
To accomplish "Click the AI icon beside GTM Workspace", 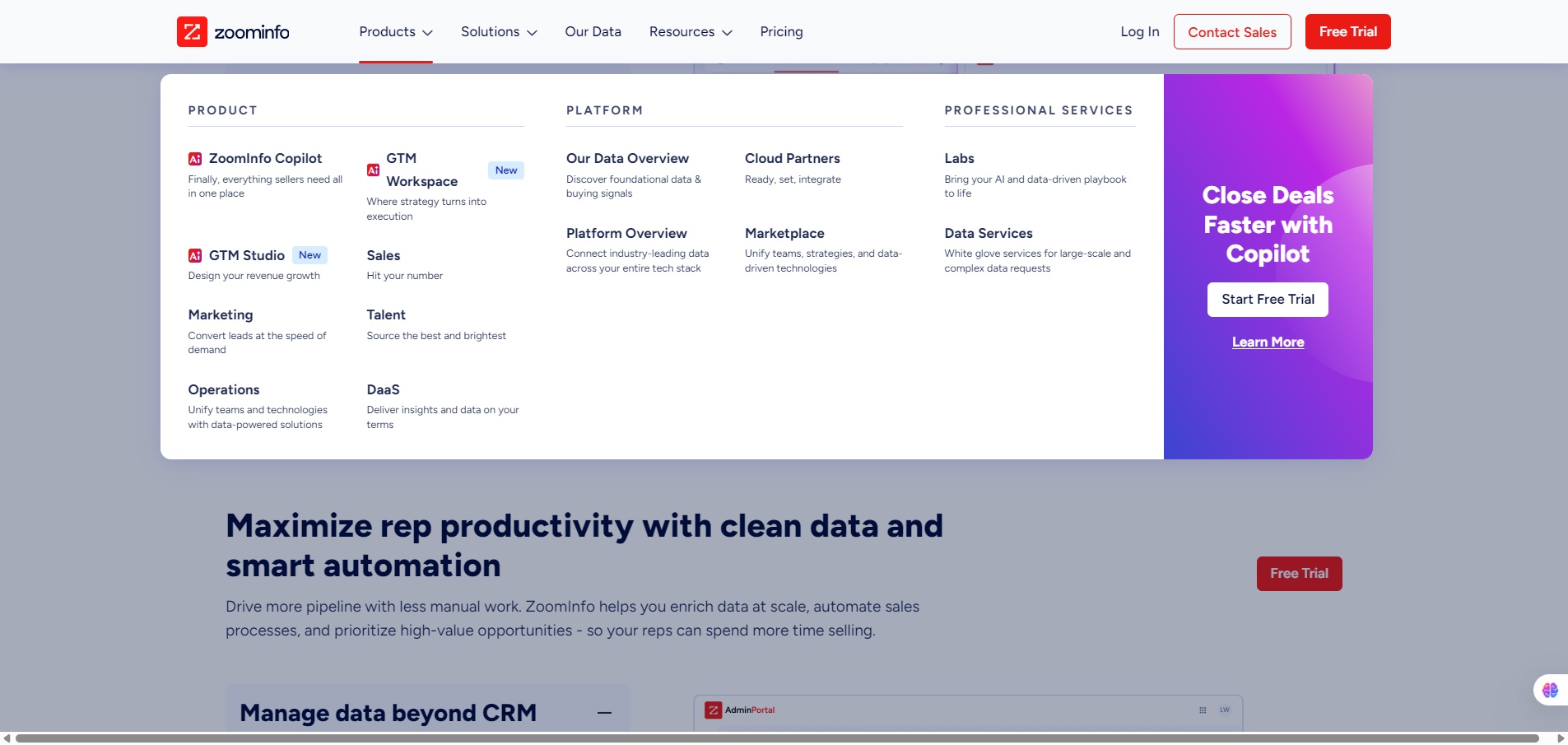I will click(x=374, y=170).
